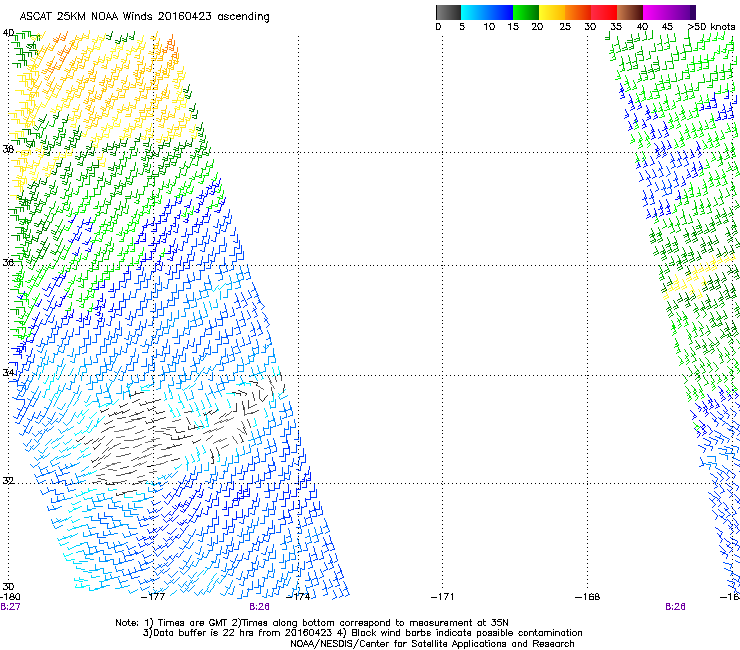The image size is (740, 650).
Task: Pick the brown 35-40 knots color band
Action: (x=630, y=12)
